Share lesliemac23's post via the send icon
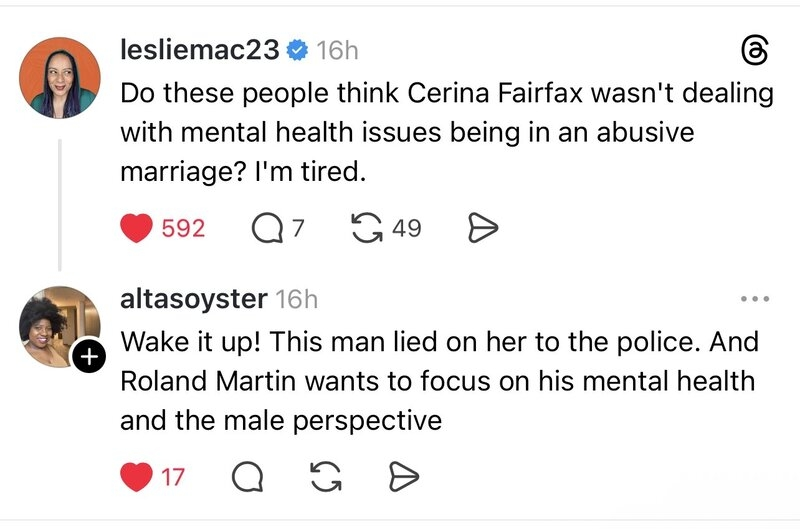Viewport: 800px width, 529px height. 483,228
